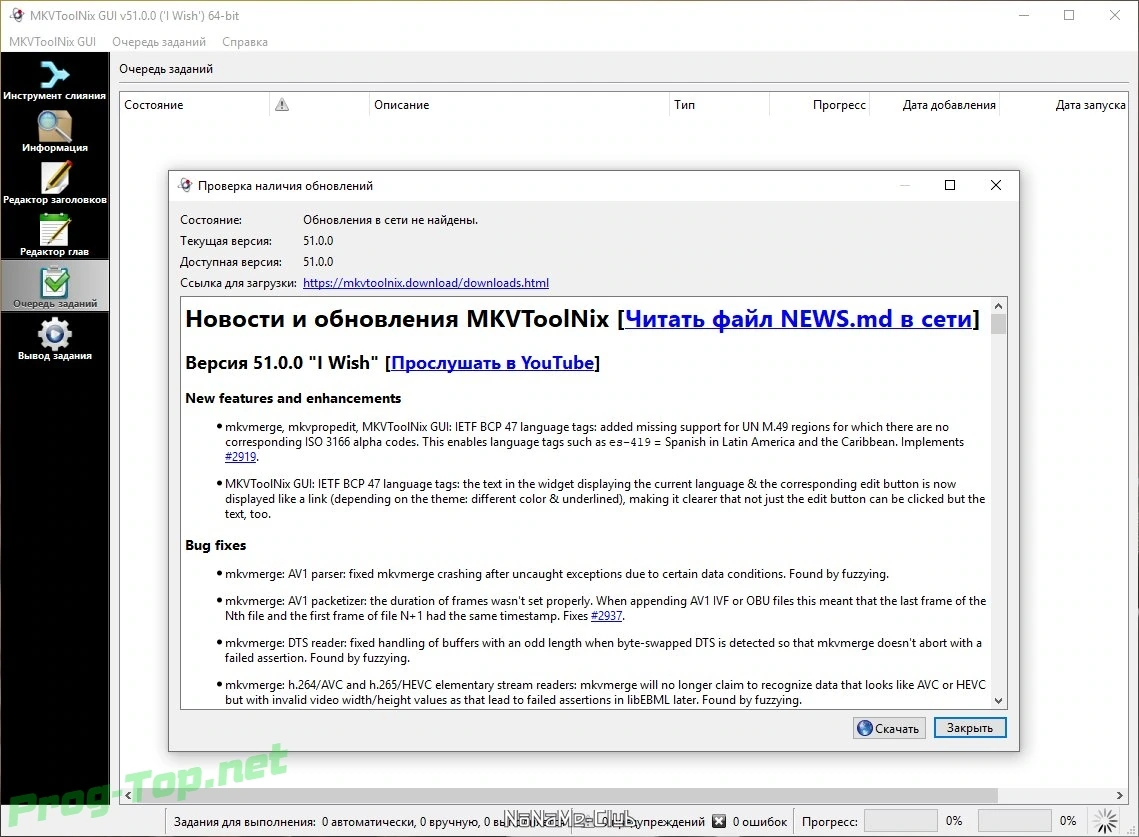Click the job queue horizontal scrollbar thumb
The image size is (1139, 837).
567,796
